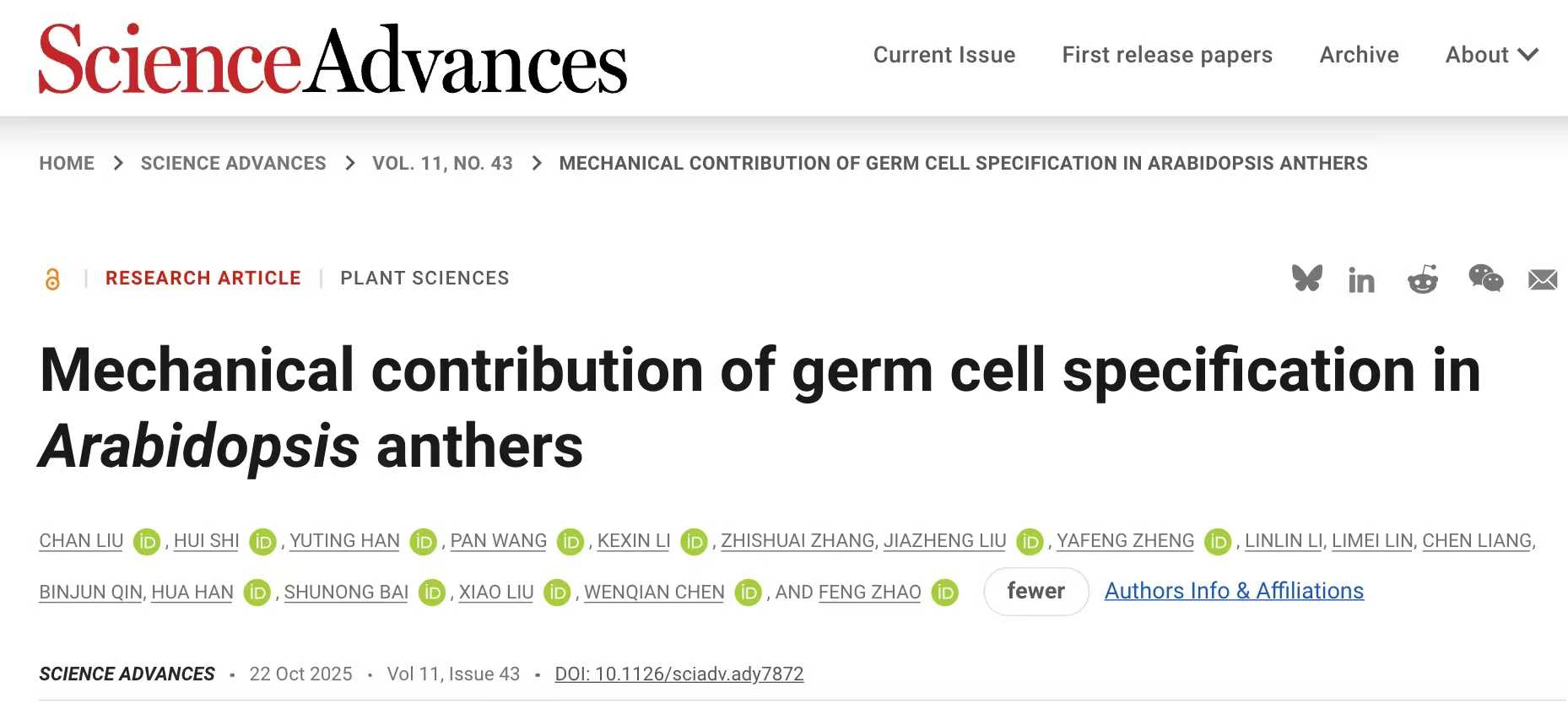Open Wenqian Chen's ORCID iD icon

click(x=749, y=593)
